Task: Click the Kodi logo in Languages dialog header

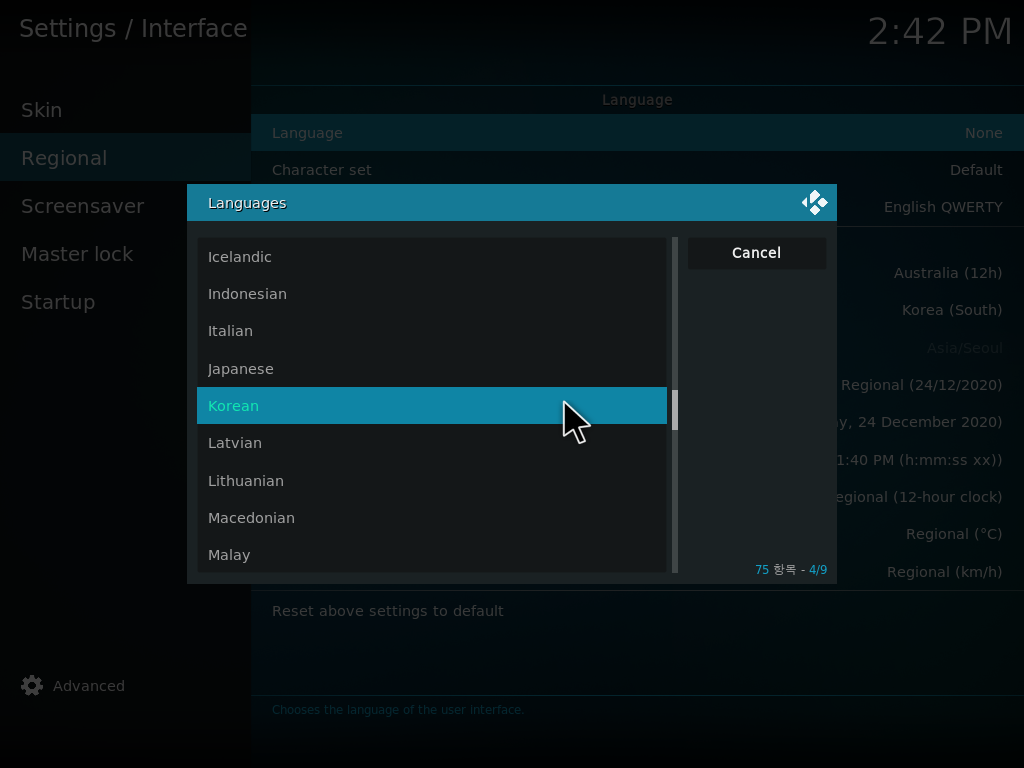Action: pyautogui.click(x=815, y=203)
